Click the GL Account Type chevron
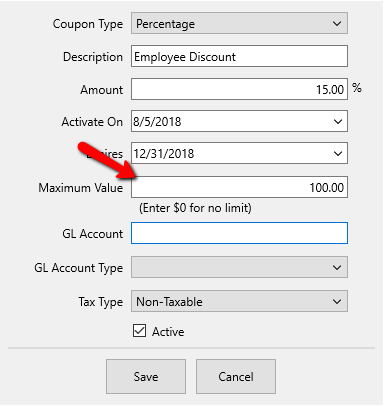This screenshot has height=406, width=385. pos(337,267)
